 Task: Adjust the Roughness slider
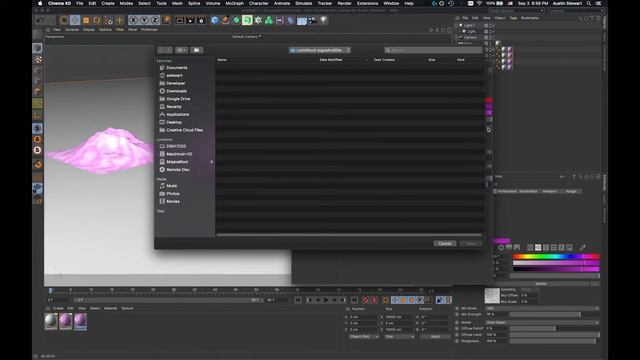(x=554, y=341)
